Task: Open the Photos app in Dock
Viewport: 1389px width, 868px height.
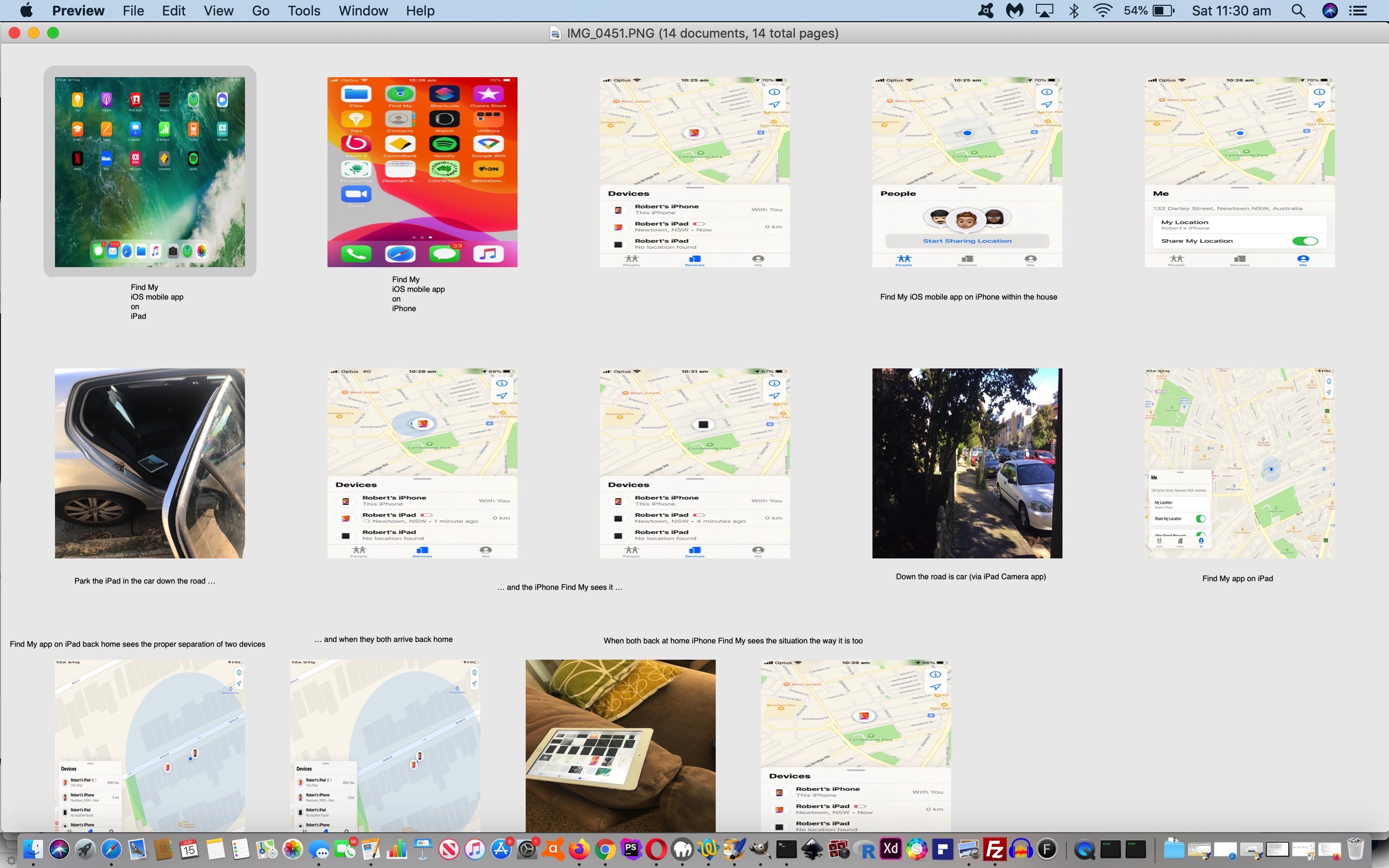Action: point(293,849)
